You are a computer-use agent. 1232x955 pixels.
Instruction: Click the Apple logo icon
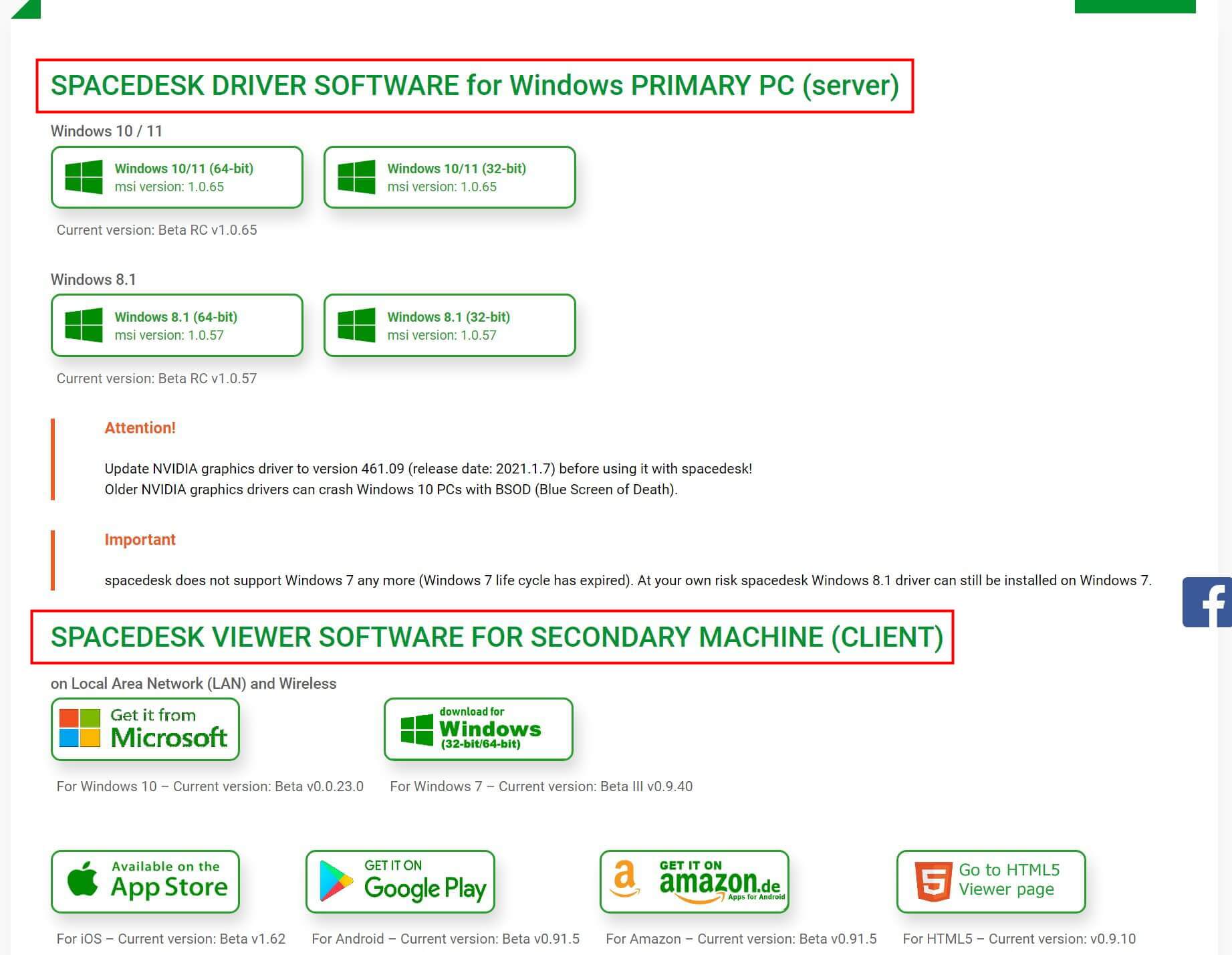coord(83,879)
